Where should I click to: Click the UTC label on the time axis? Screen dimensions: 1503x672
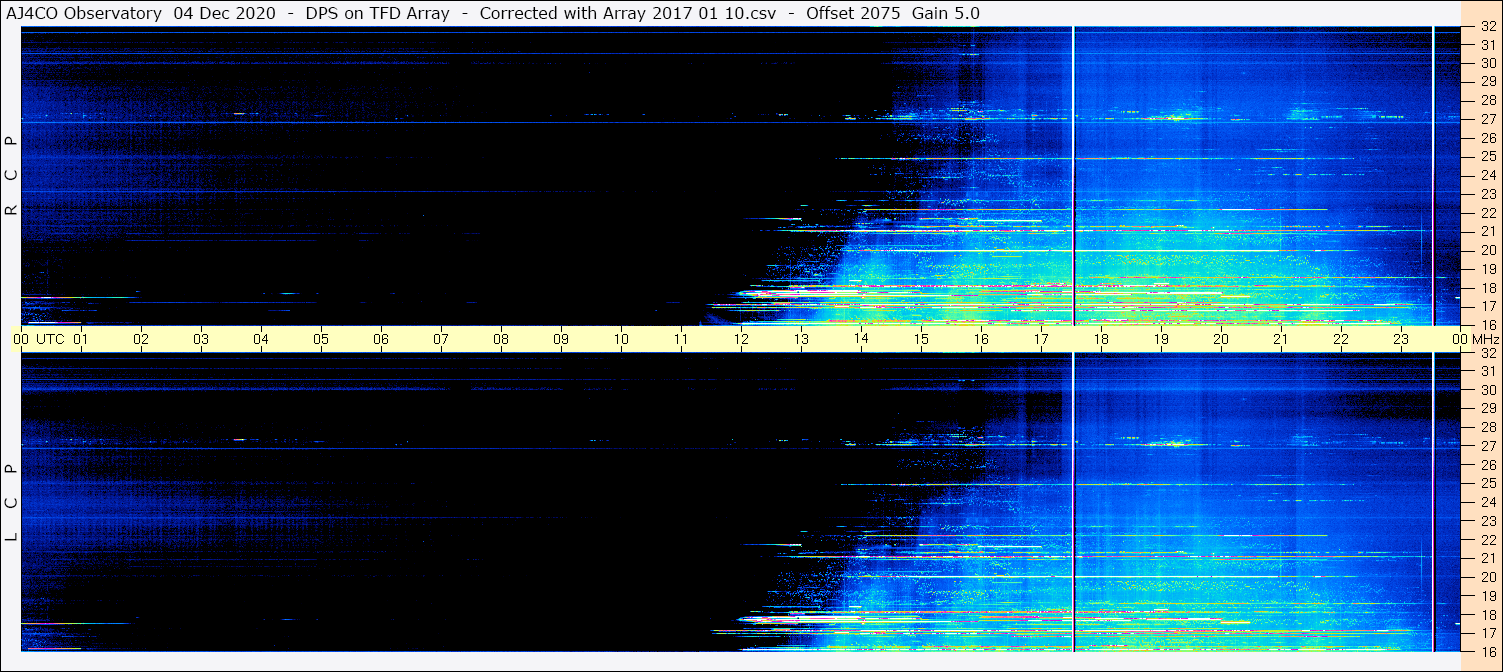coord(50,339)
